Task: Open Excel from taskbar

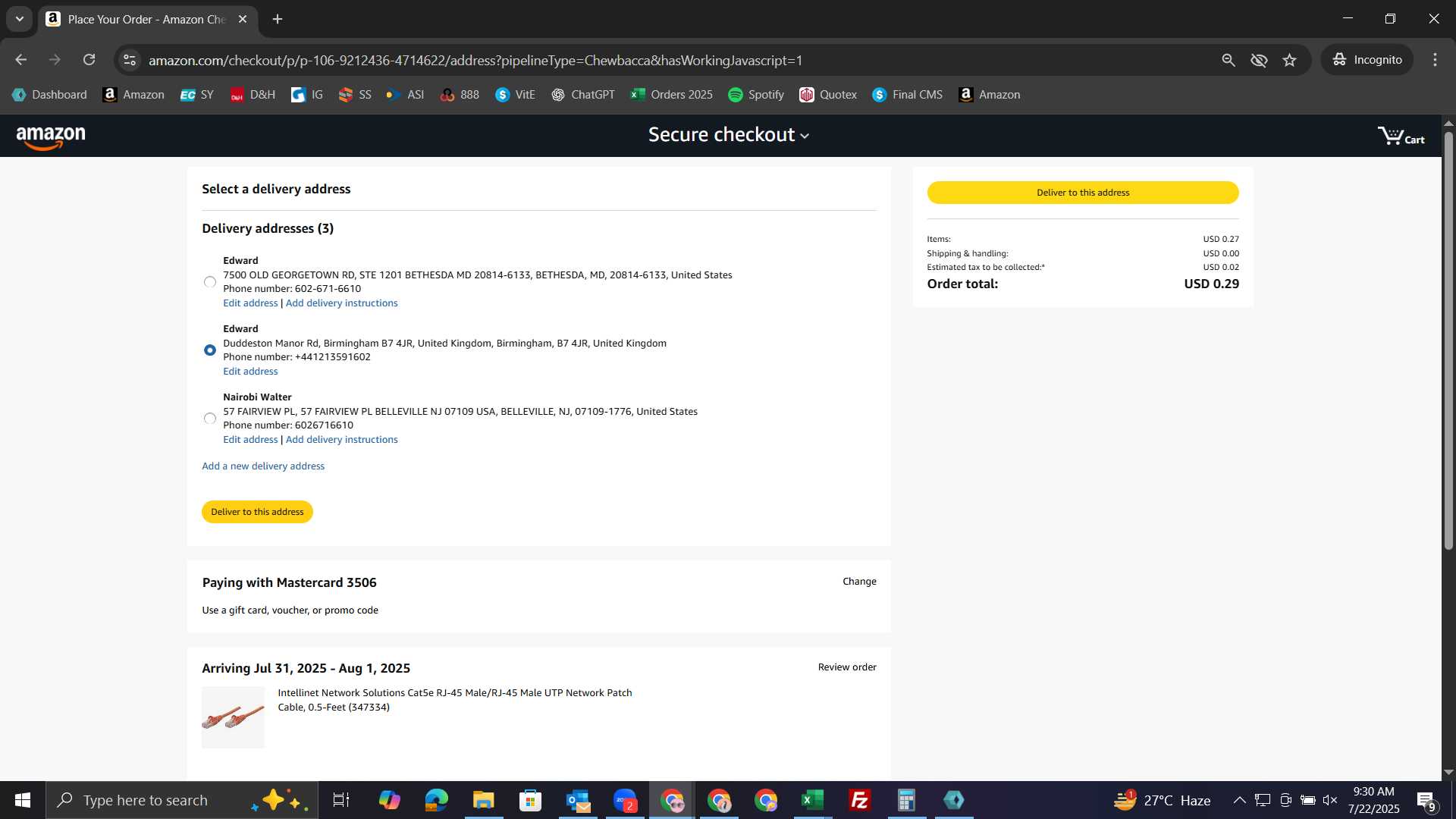Action: pos(812,800)
